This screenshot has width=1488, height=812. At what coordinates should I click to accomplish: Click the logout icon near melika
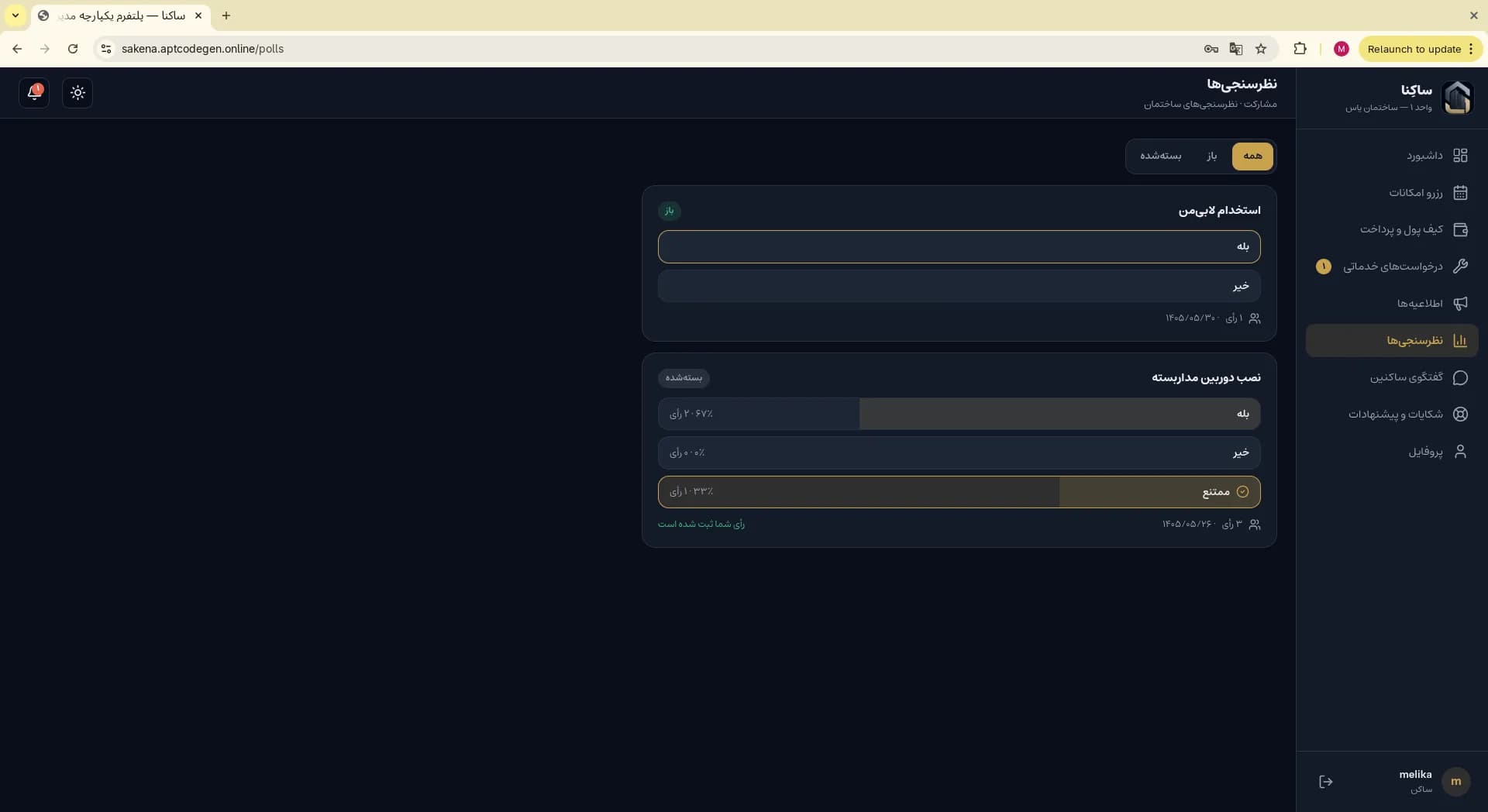(x=1326, y=782)
